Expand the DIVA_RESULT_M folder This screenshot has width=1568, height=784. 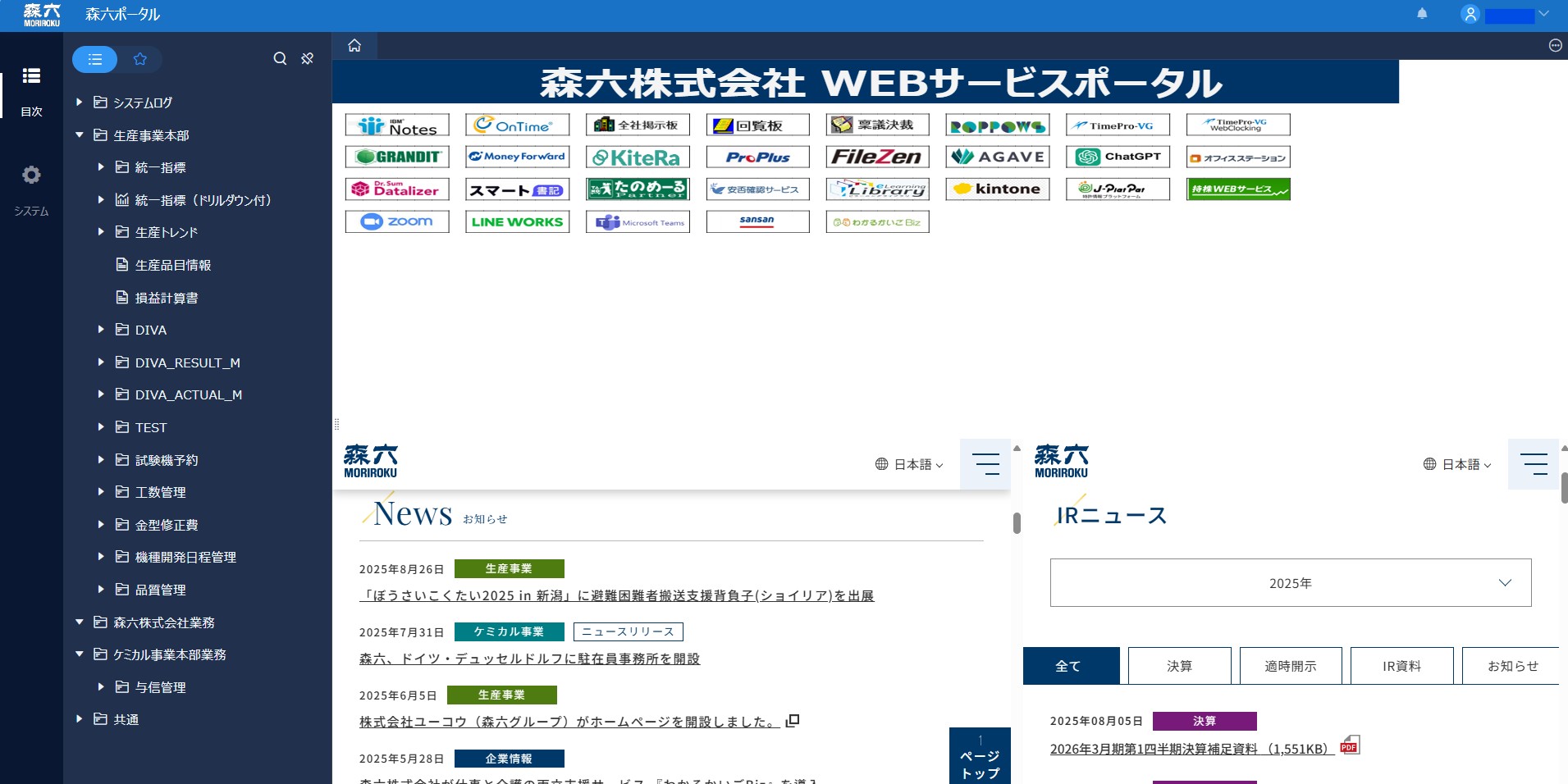tap(100, 362)
